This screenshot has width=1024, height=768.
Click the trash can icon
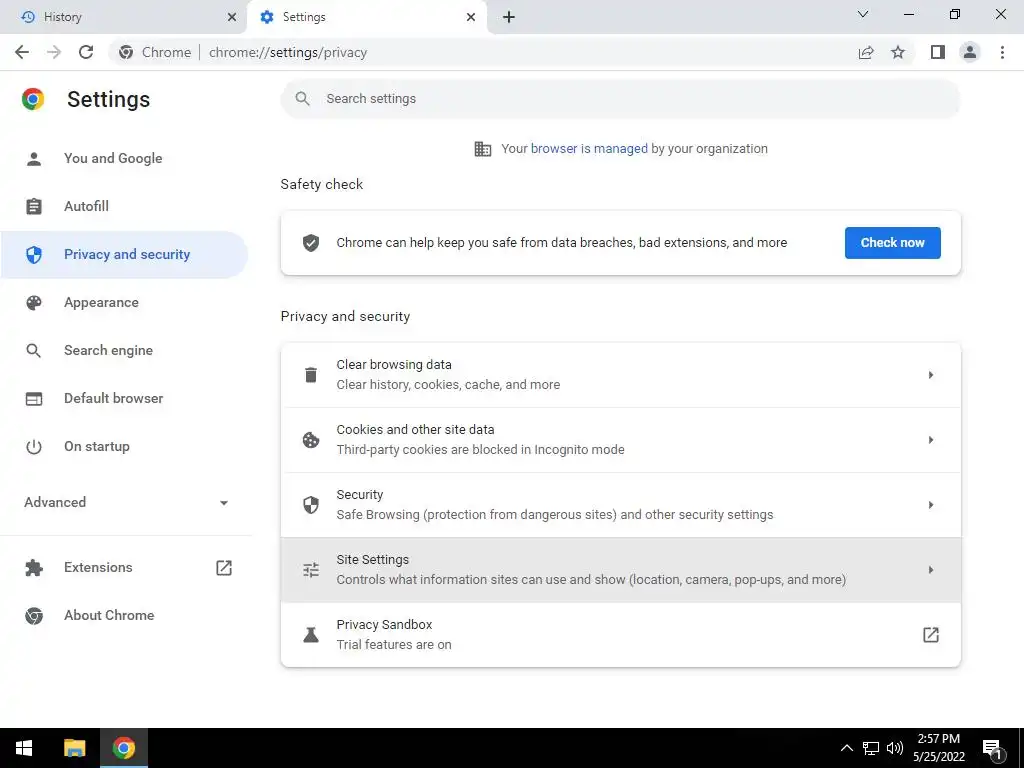click(311, 375)
